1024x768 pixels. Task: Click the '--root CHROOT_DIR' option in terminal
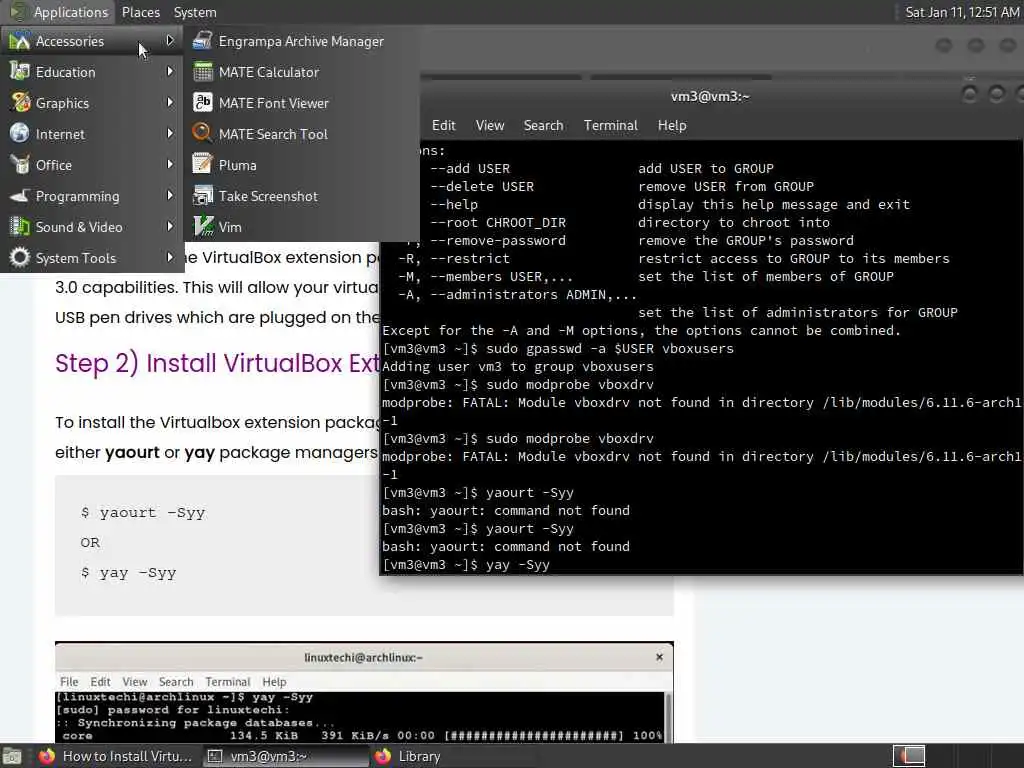tap(498, 223)
